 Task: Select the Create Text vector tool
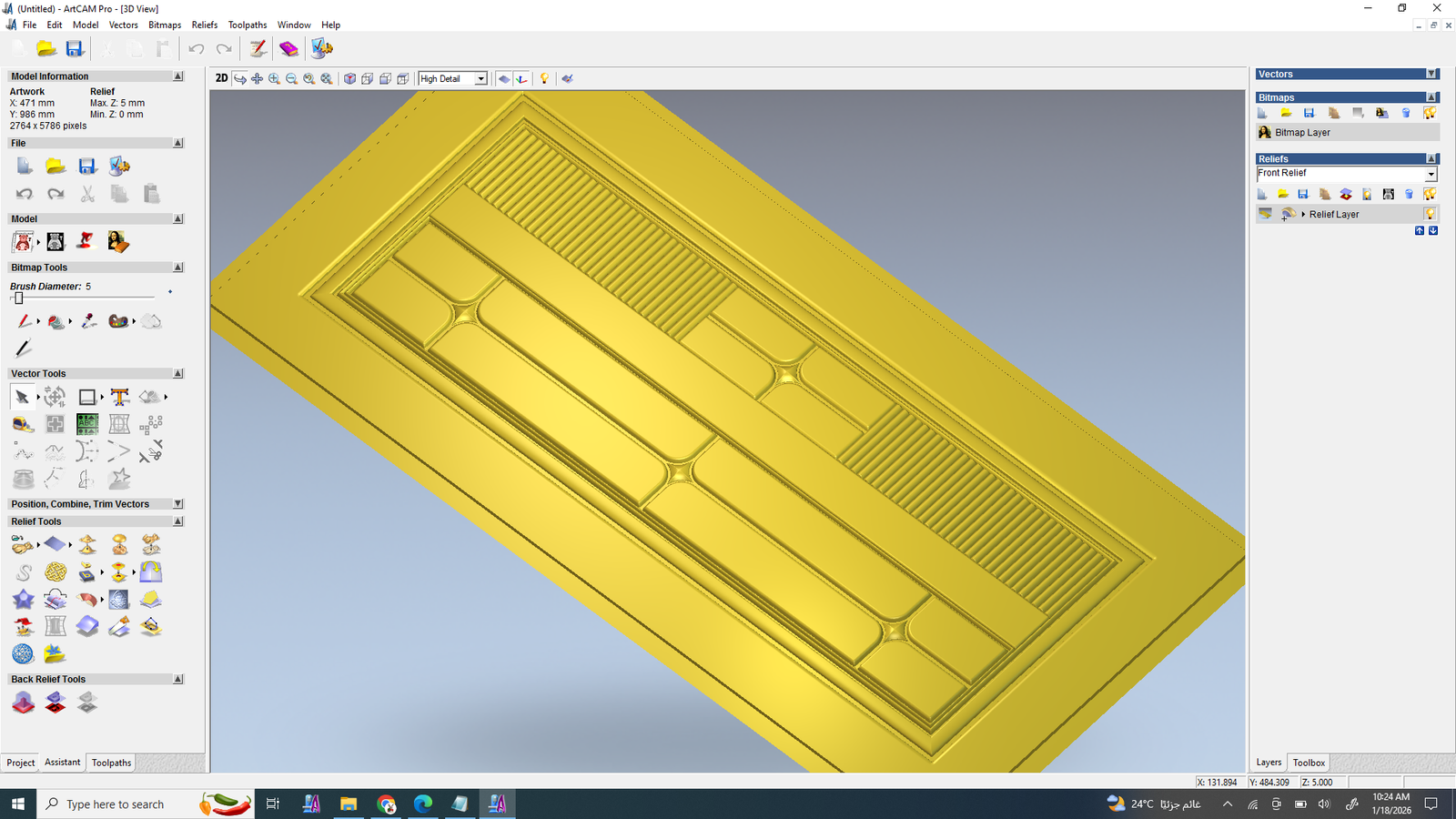click(119, 397)
